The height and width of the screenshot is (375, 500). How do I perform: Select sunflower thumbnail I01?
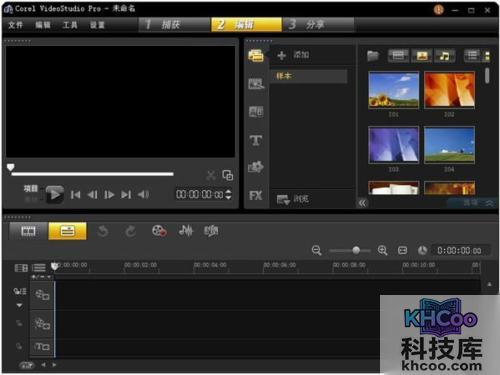coord(394,90)
